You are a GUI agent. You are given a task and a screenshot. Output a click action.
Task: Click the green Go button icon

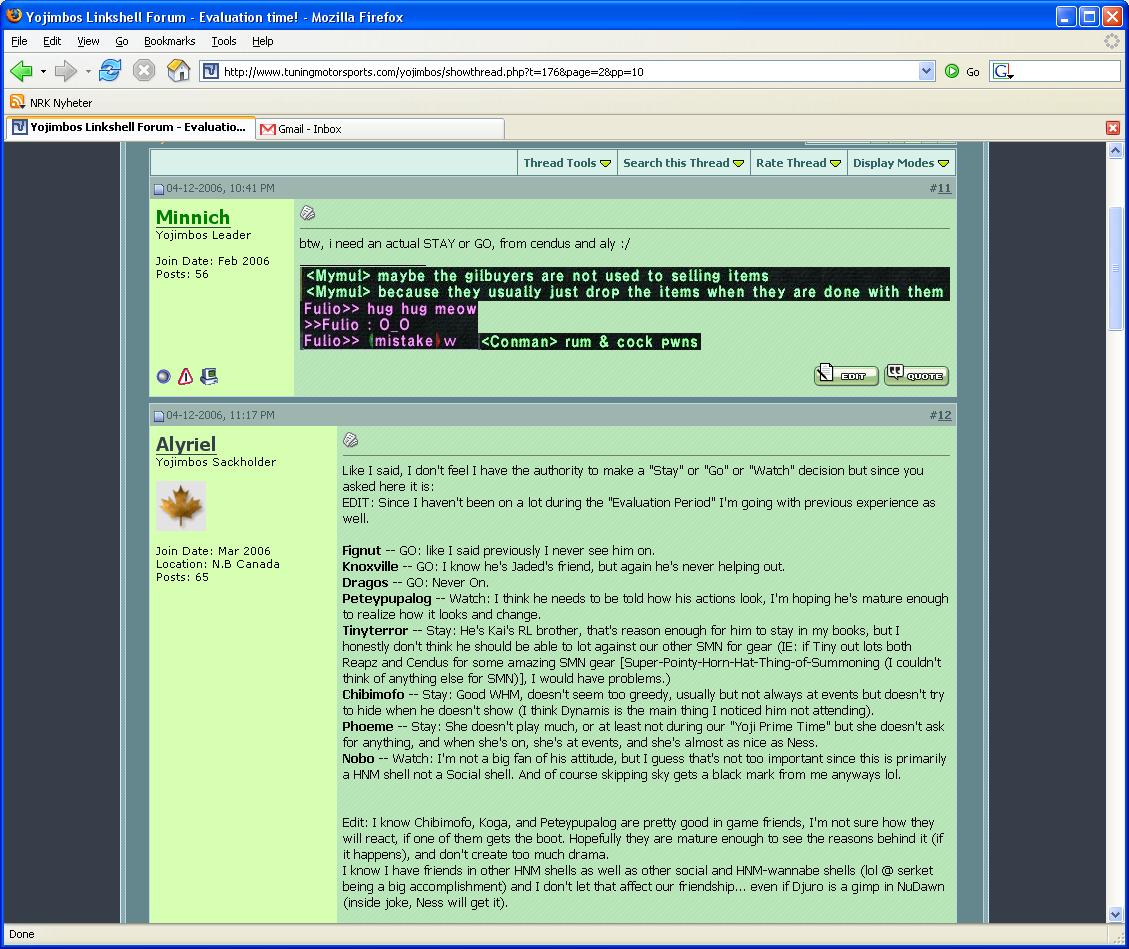tap(952, 71)
